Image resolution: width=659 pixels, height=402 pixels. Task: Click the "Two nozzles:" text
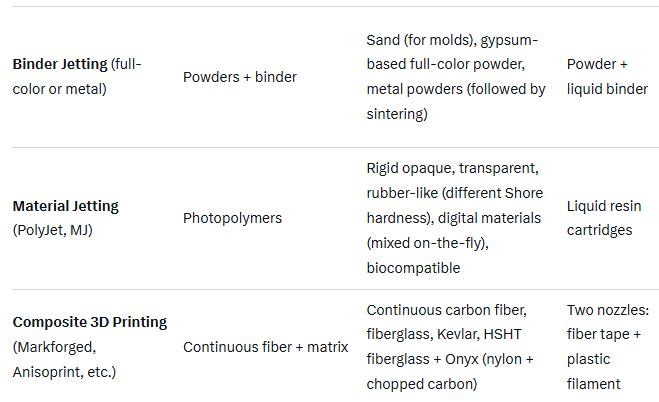point(609,310)
